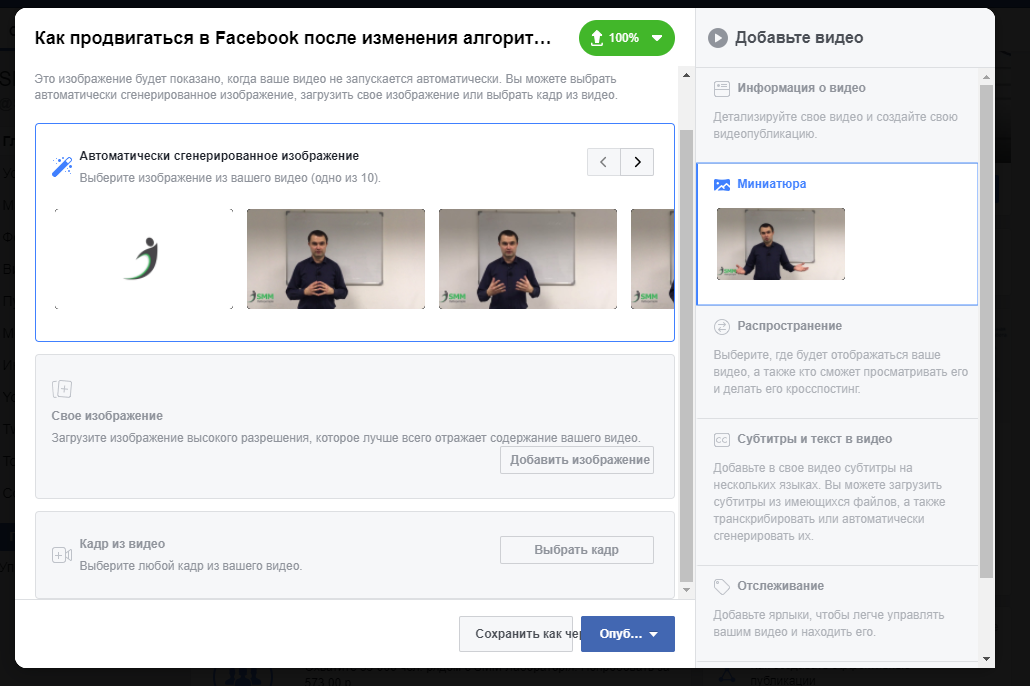Click the right sidebar scrollbar down arrow
The height and width of the screenshot is (686, 1030).
coord(986,658)
